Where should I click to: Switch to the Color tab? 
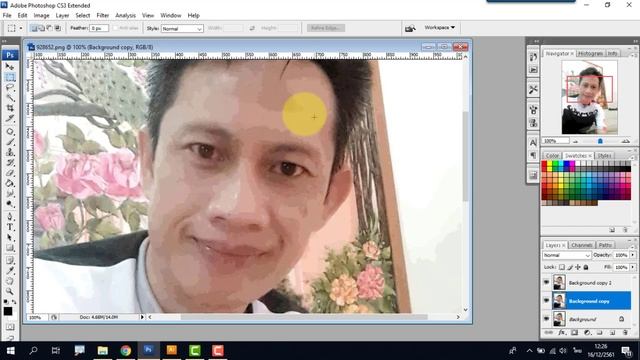tap(552, 156)
